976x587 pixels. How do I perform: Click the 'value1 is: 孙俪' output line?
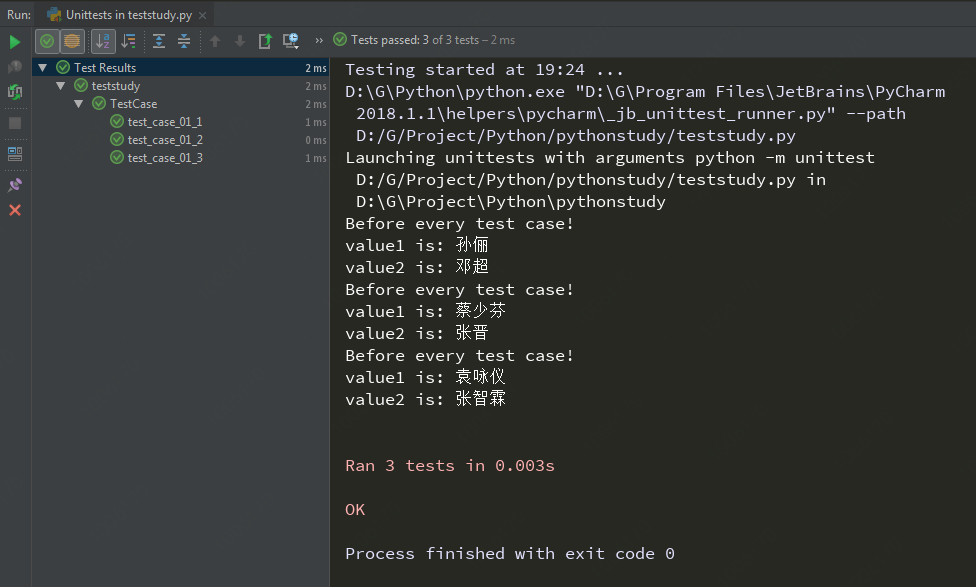[x=416, y=245]
